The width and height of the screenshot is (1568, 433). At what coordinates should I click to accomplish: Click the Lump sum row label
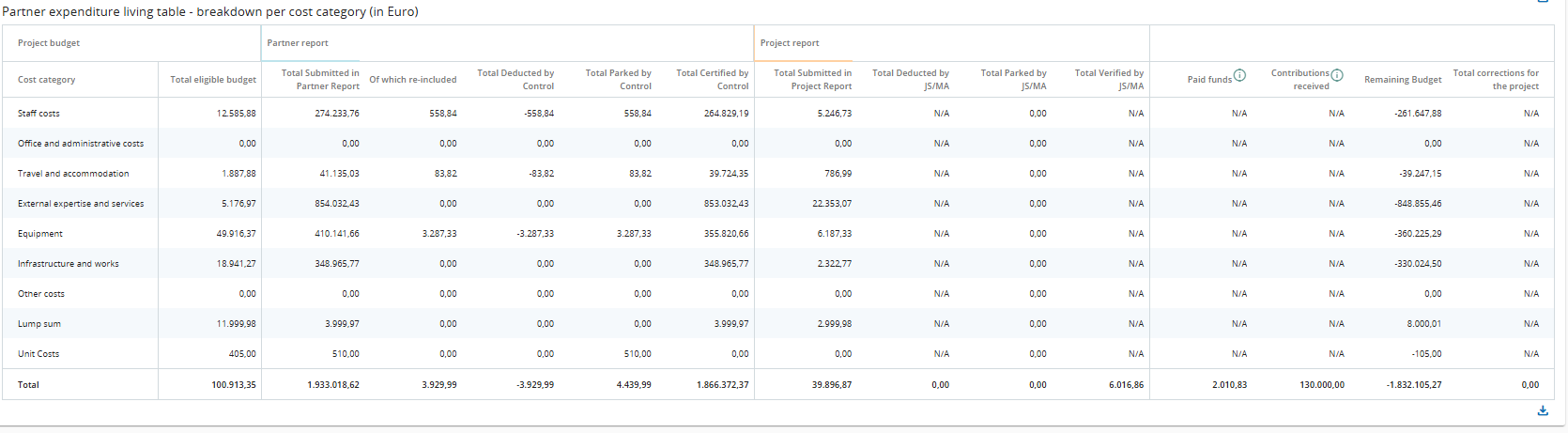tap(39, 324)
